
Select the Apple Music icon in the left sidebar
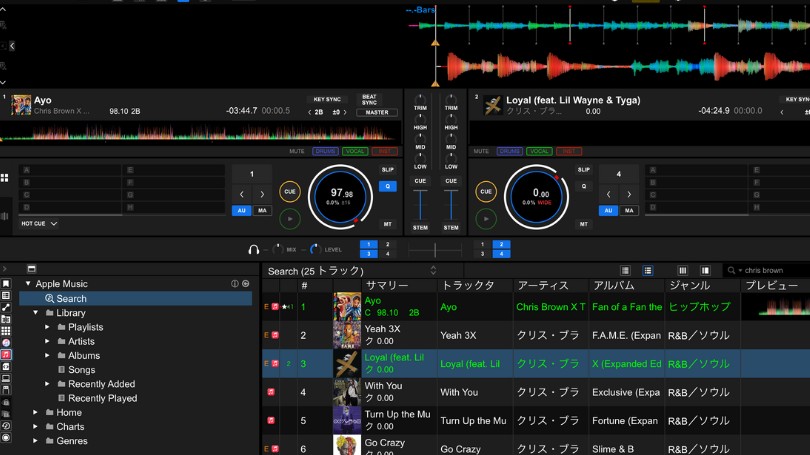coord(6,354)
